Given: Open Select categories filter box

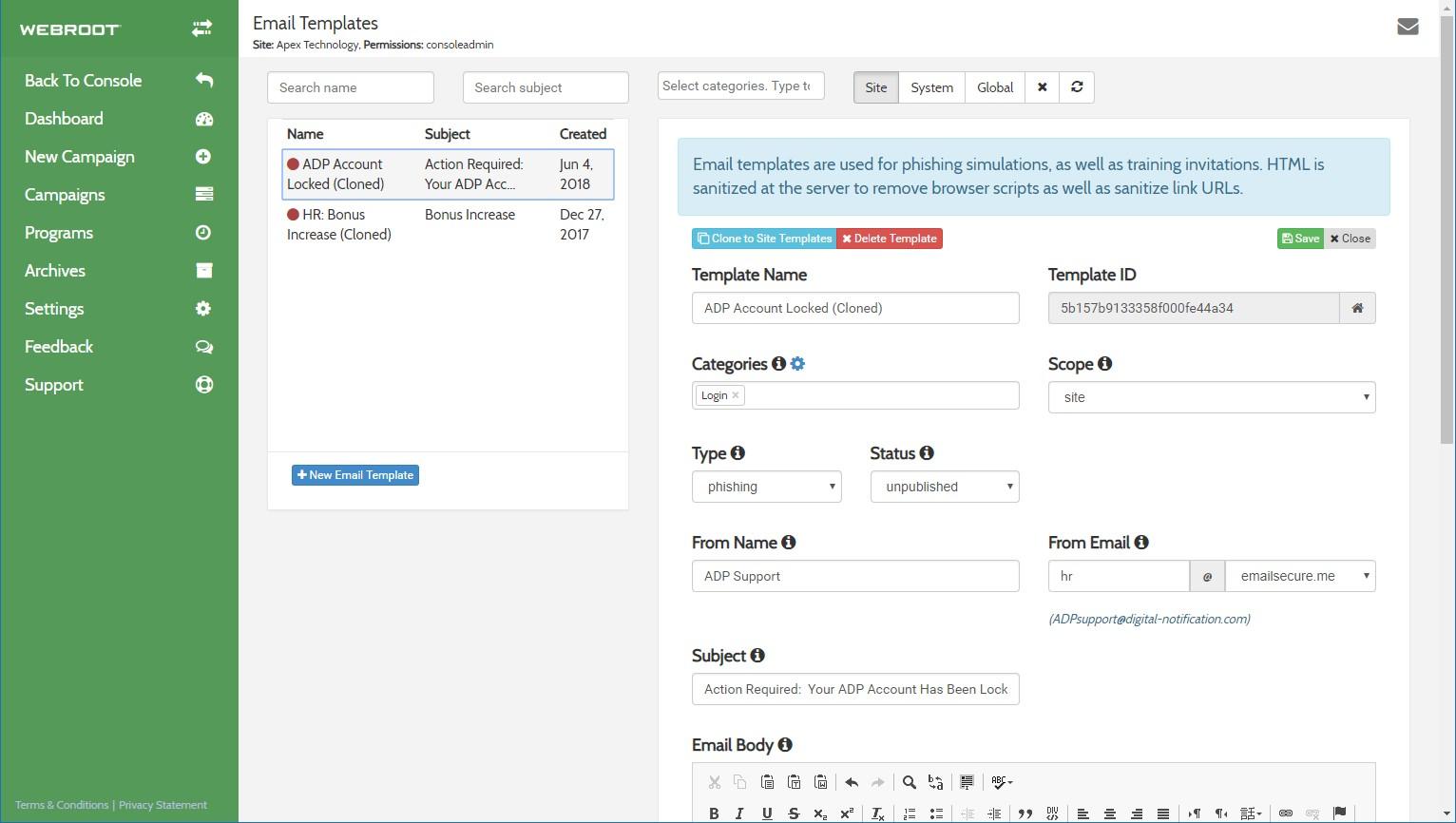Looking at the screenshot, I should tap(740, 86).
